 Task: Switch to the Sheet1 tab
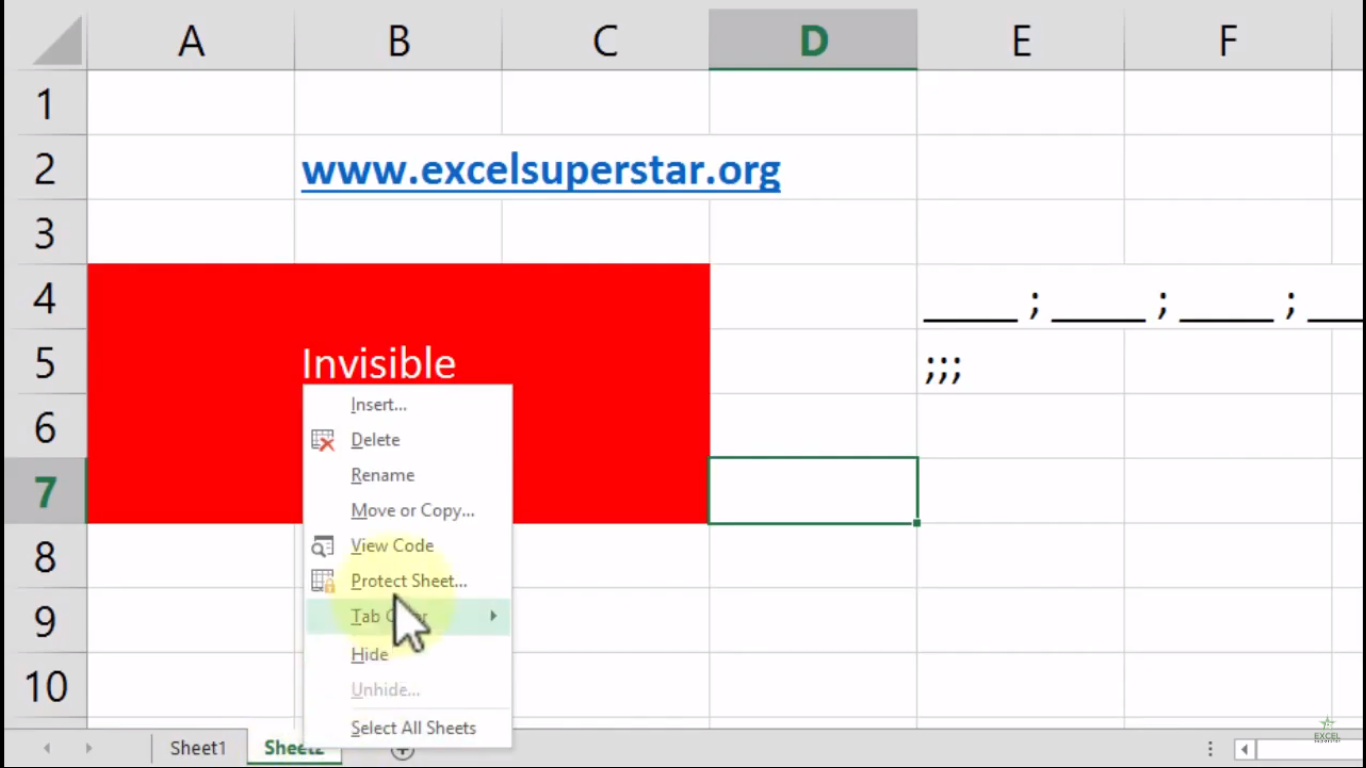[x=198, y=748]
